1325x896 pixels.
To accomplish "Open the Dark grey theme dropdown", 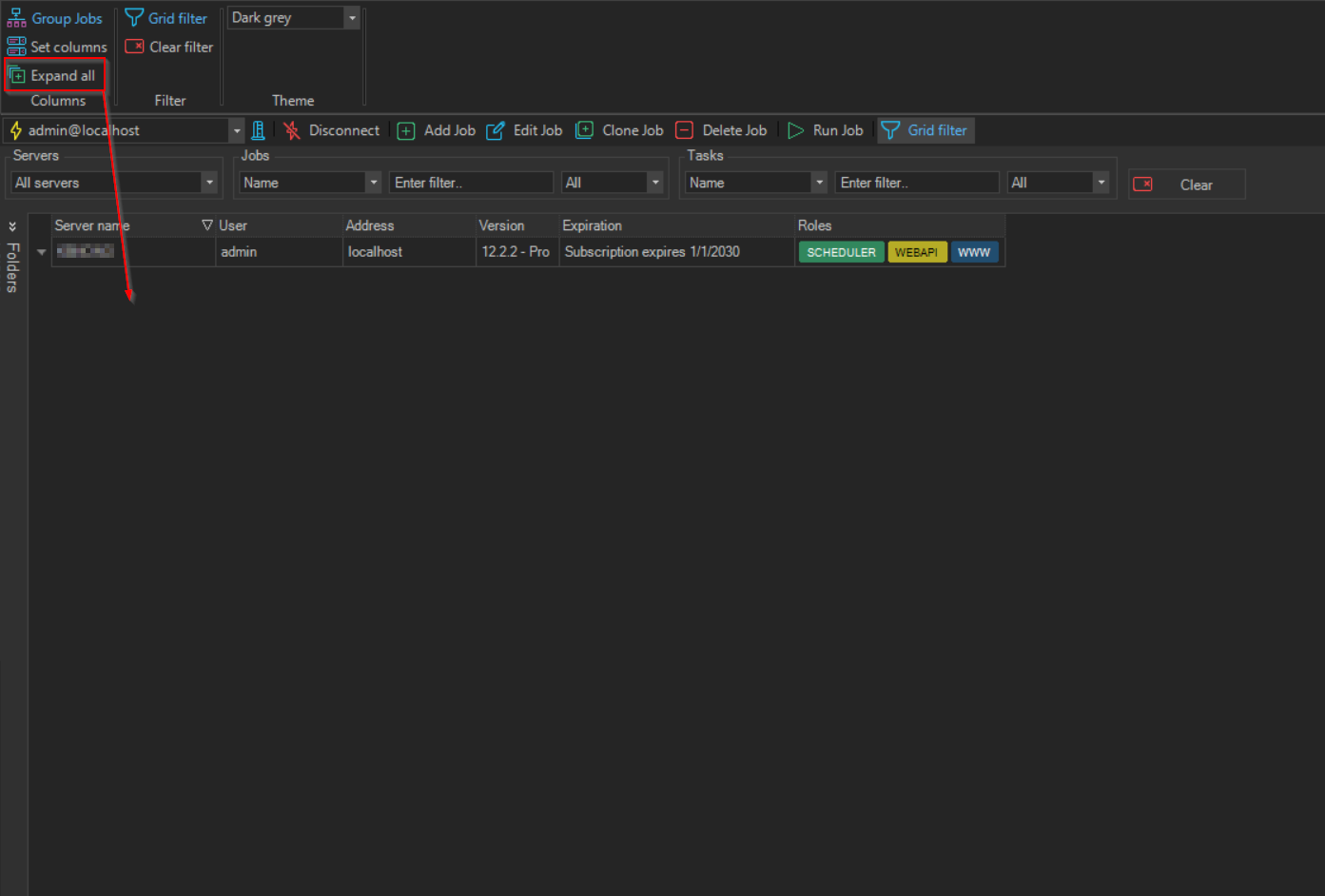I will pyautogui.click(x=352, y=18).
